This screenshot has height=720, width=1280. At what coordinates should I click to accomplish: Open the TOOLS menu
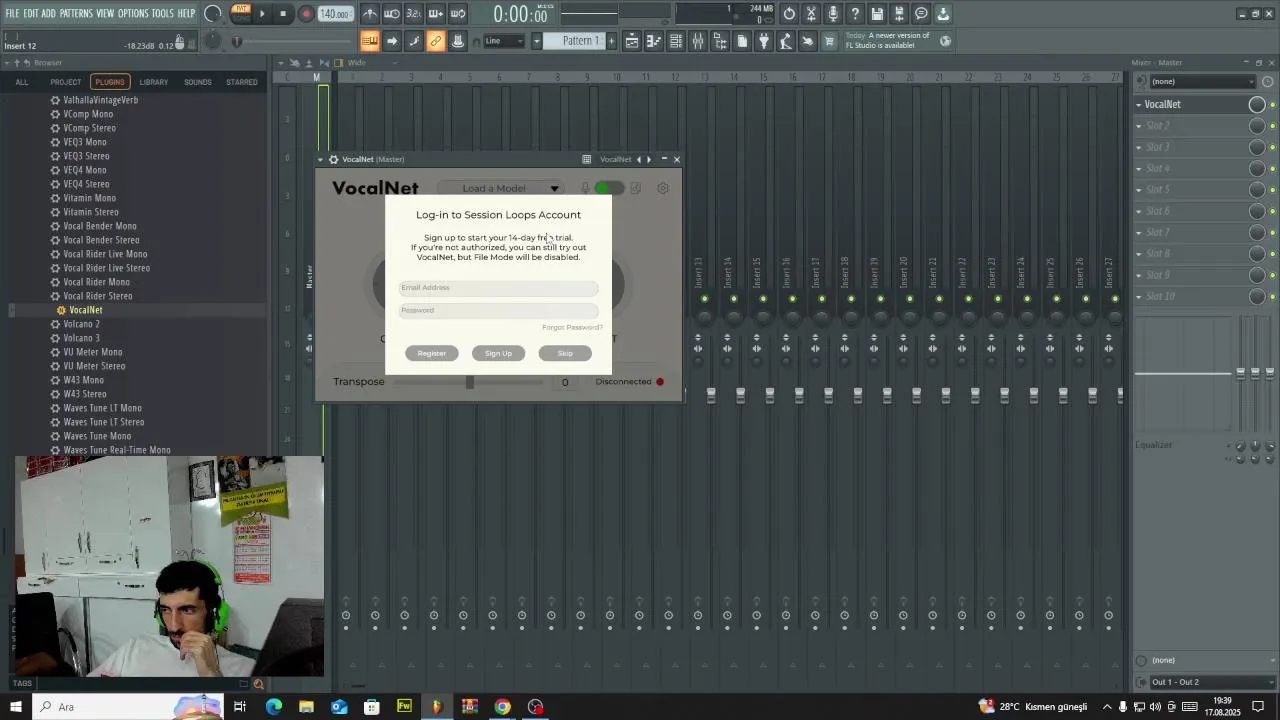pyautogui.click(x=162, y=13)
